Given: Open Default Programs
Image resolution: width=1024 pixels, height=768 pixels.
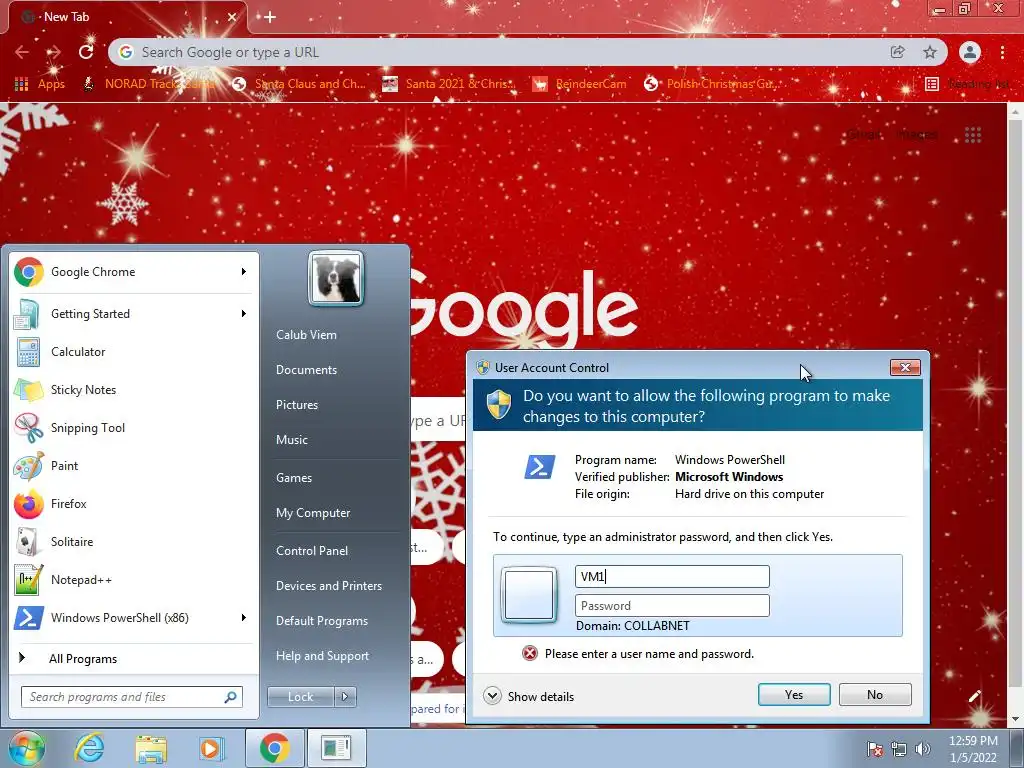Looking at the screenshot, I should click(321, 621).
